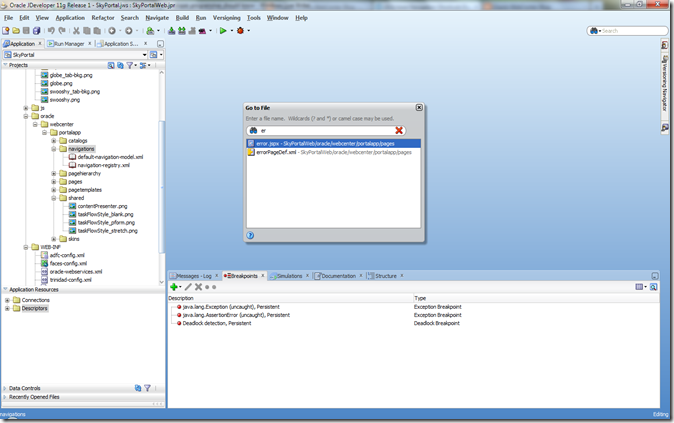Click the Working Sets filter funnel icon
The width and height of the screenshot is (674, 423).
[x=129, y=65]
